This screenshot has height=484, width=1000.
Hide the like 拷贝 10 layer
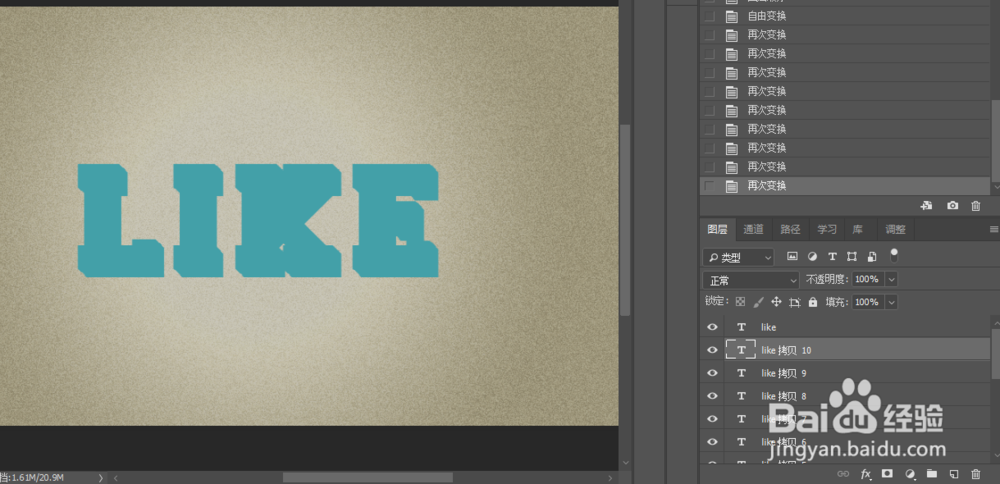tap(712, 350)
